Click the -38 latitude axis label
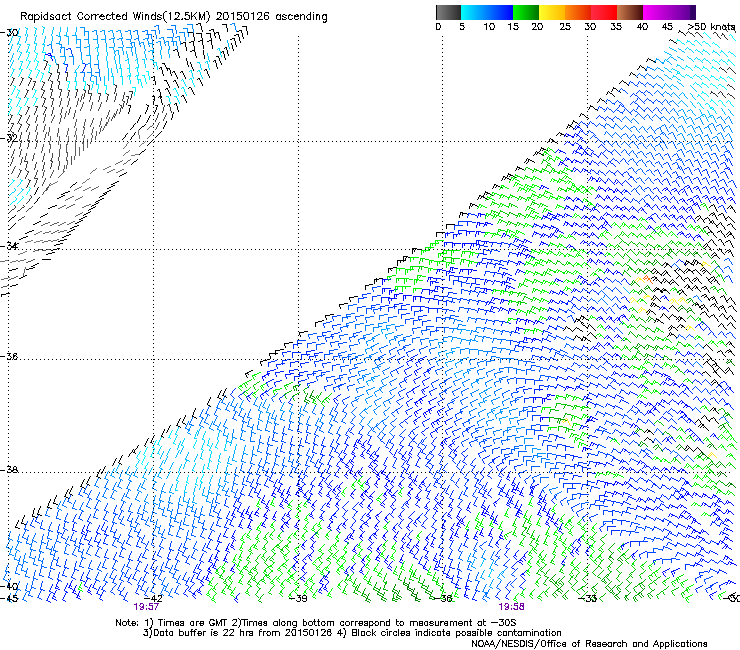 [10, 470]
